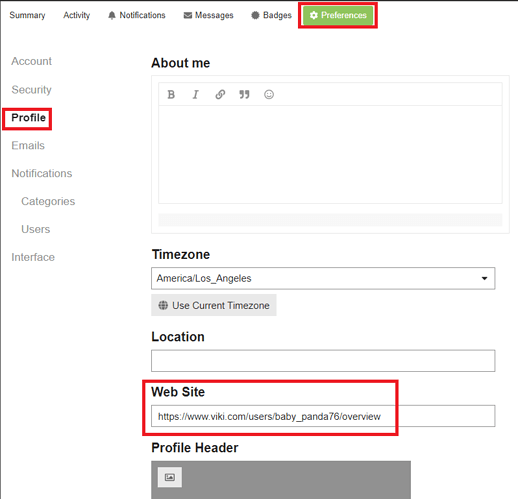Image resolution: width=518 pixels, height=499 pixels.
Task: Go to the Summary tab
Action: 27,15
